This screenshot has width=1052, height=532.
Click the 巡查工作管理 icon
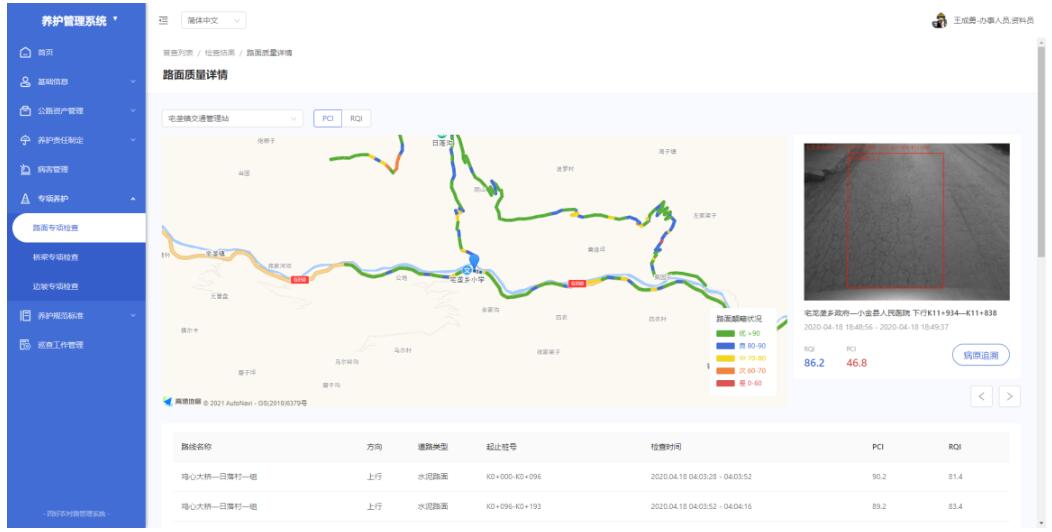point(24,345)
